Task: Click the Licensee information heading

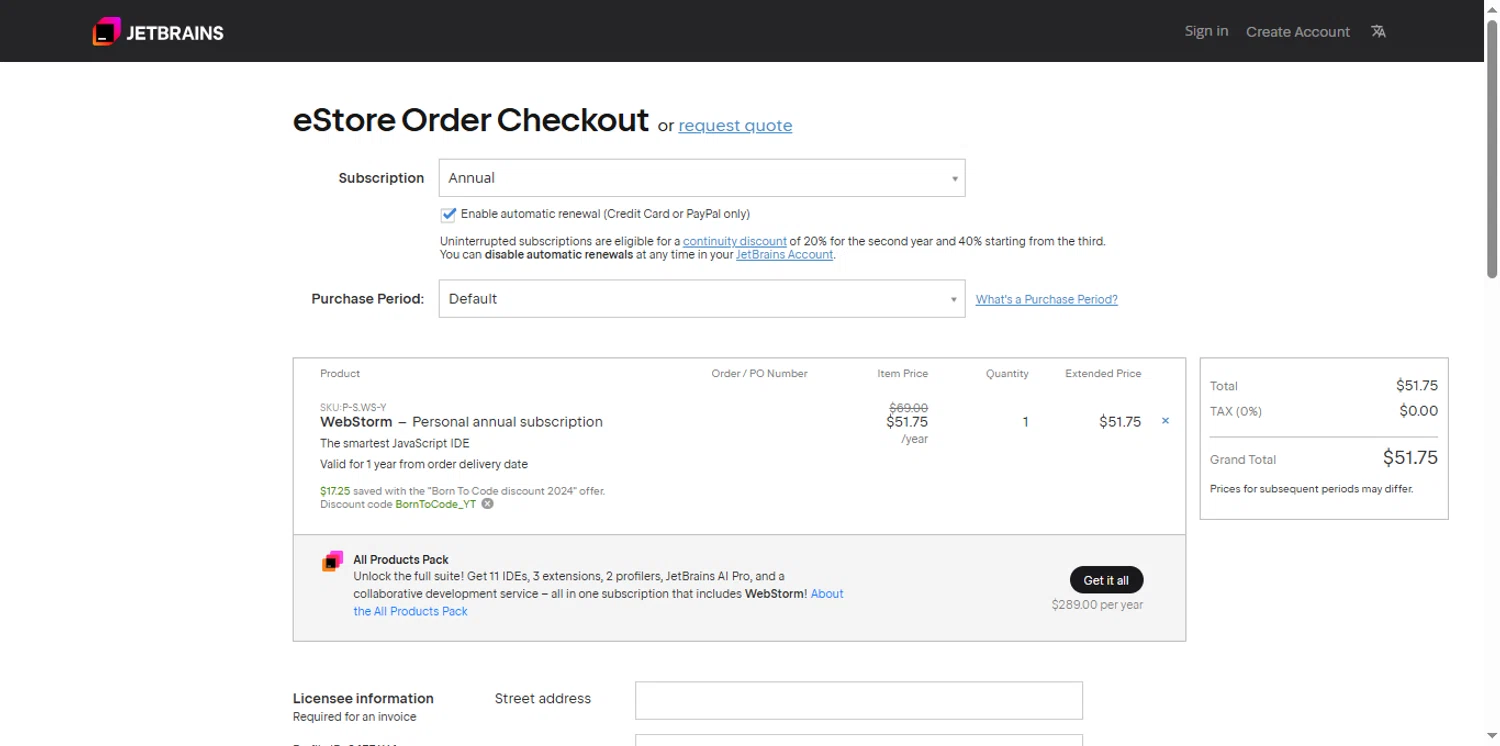Action: (x=363, y=698)
